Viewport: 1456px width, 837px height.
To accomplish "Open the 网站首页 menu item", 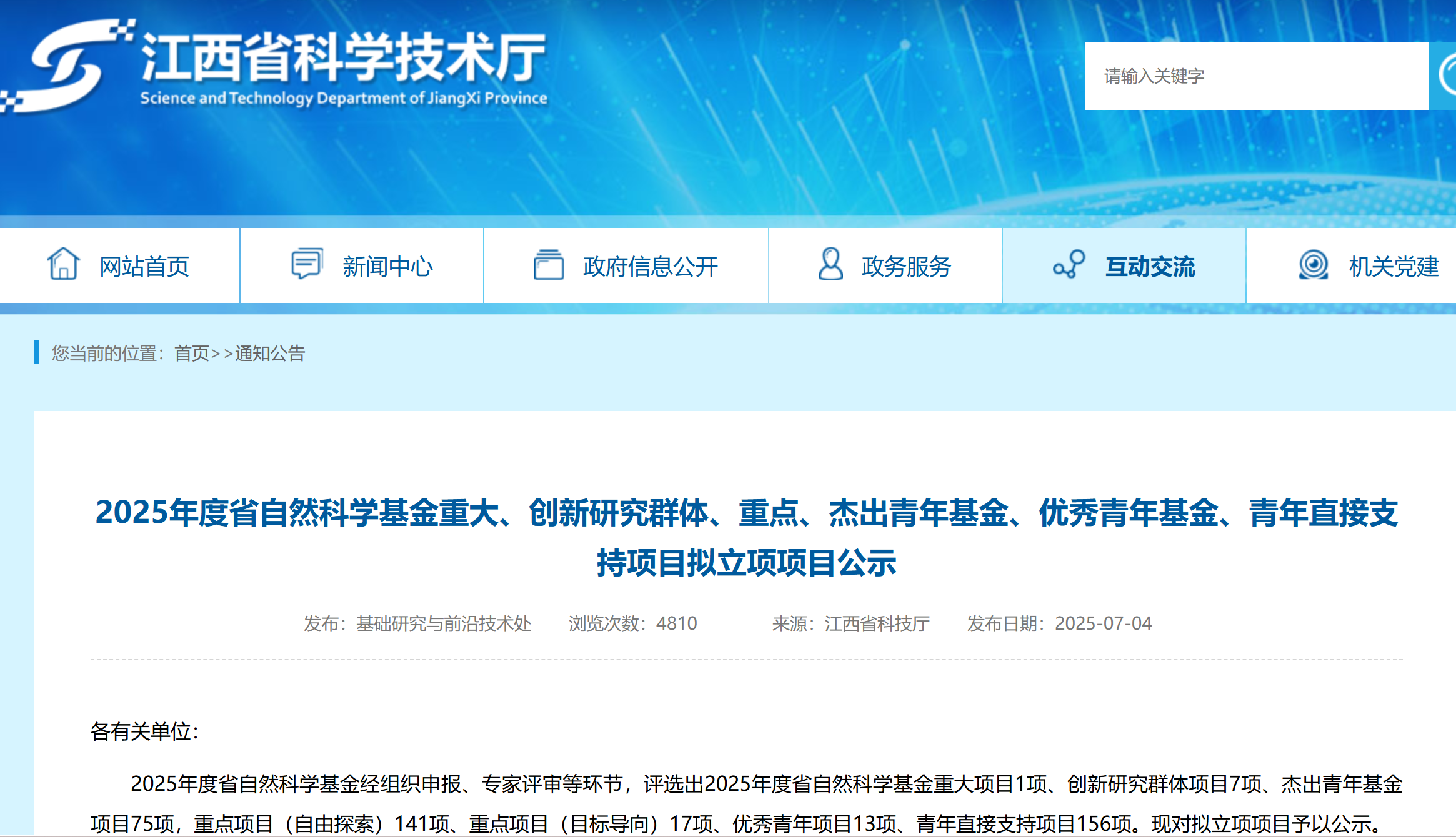I will [144, 267].
